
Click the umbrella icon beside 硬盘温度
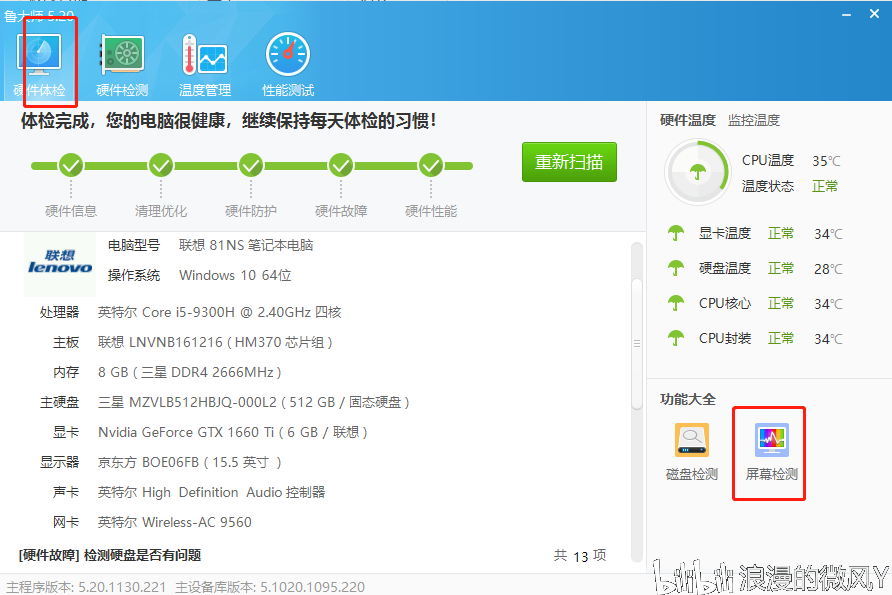coord(676,268)
